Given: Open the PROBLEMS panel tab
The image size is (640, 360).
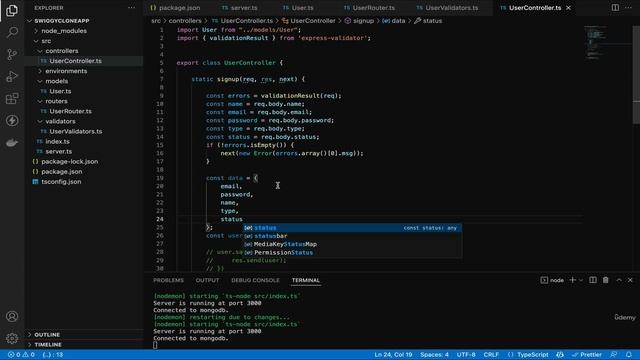Looking at the screenshot, I should tap(168, 280).
